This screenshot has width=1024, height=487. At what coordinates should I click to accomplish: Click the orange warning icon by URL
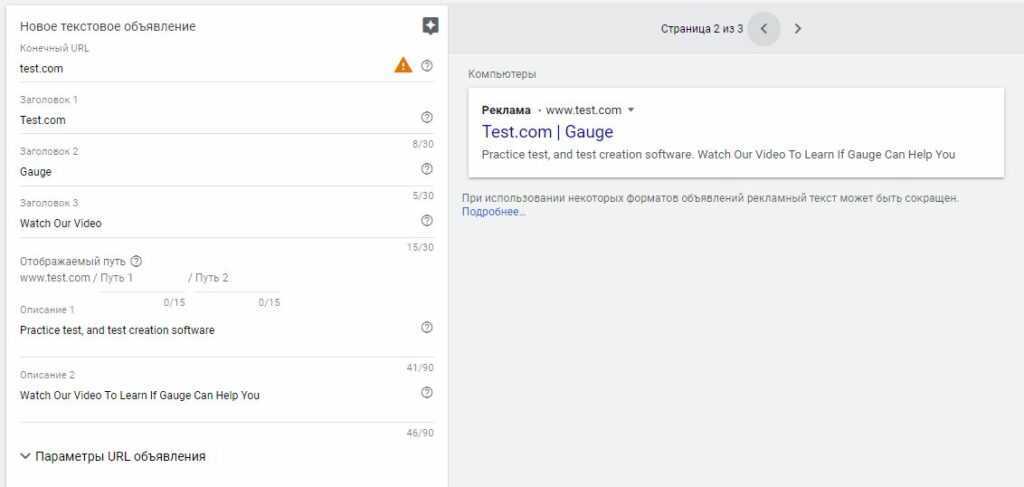pyautogui.click(x=403, y=66)
